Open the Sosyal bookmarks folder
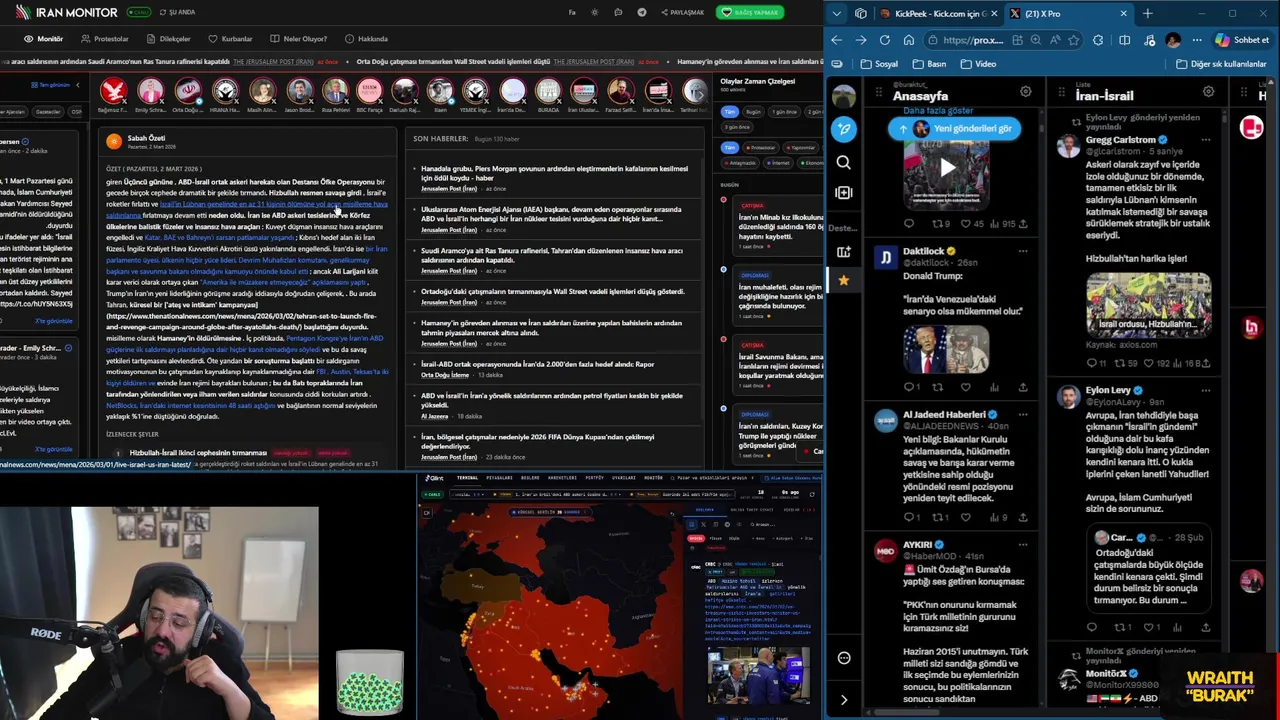1280x720 pixels. [x=880, y=64]
